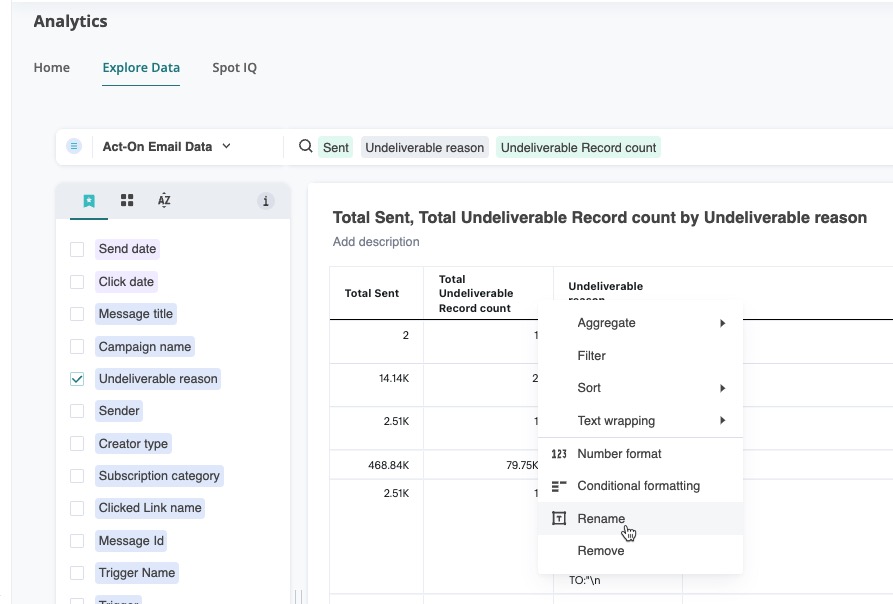Image resolution: width=893 pixels, height=604 pixels.
Task: Click the Creator type column chip
Action: pyautogui.click(x=133, y=443)
